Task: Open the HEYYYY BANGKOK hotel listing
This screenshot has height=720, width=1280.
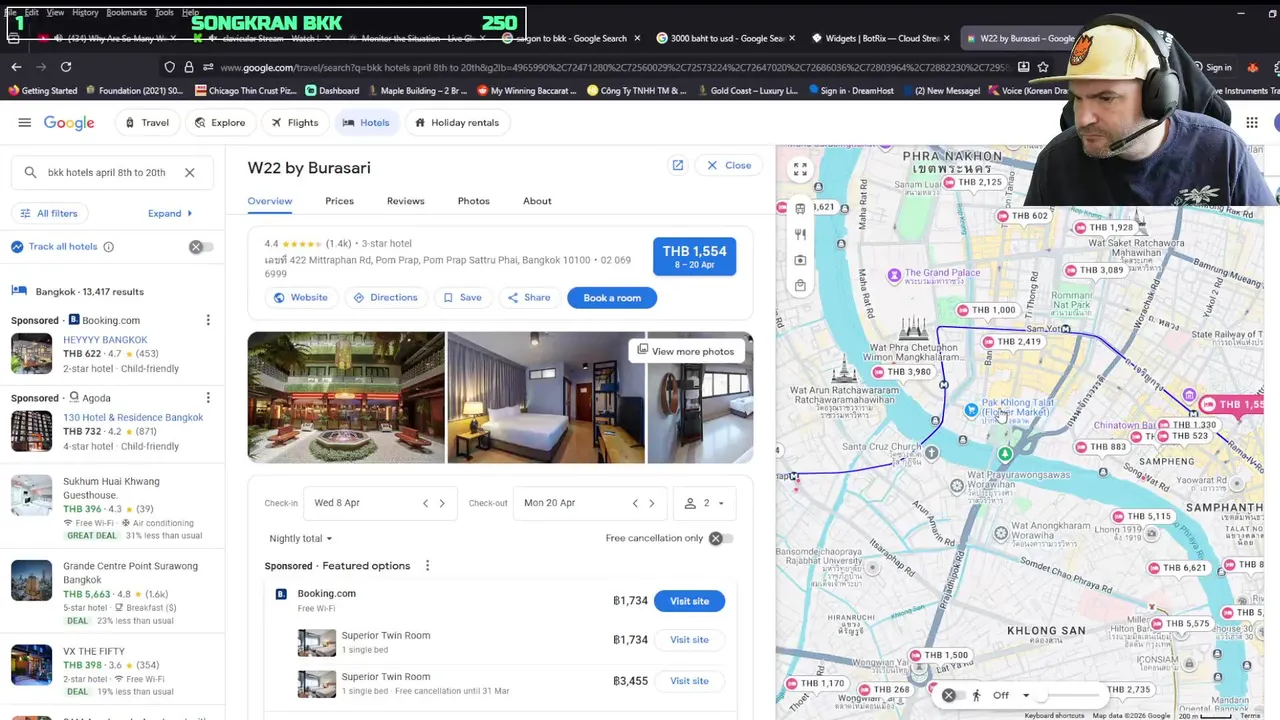Action: pos(105,340)
